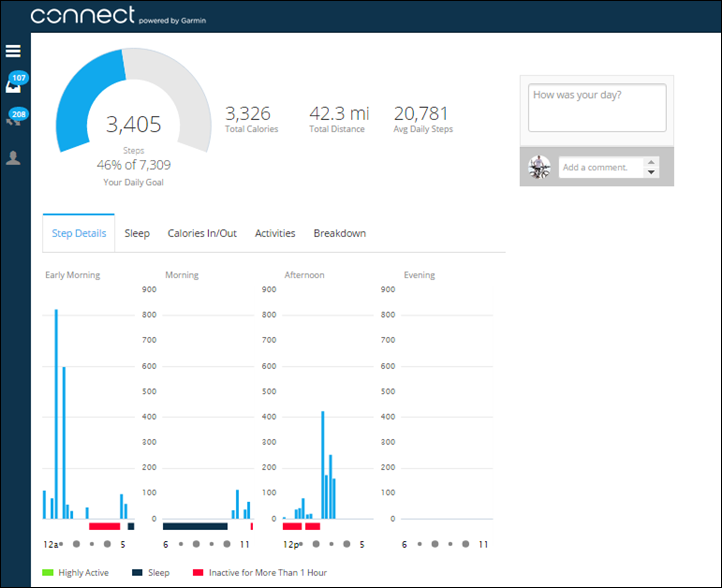Click the red Inactive legend swatch

coord(198,573)
